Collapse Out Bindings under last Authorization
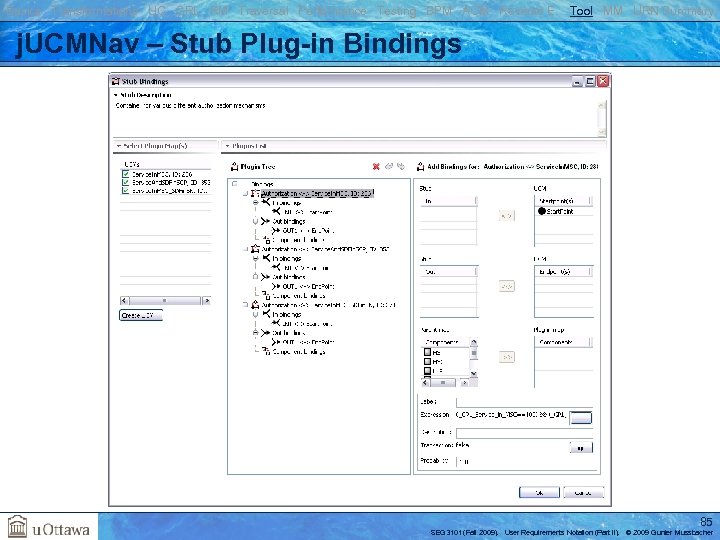Image resolution: width=720 pixels, height=540 pixels. (x=255, y=333)
